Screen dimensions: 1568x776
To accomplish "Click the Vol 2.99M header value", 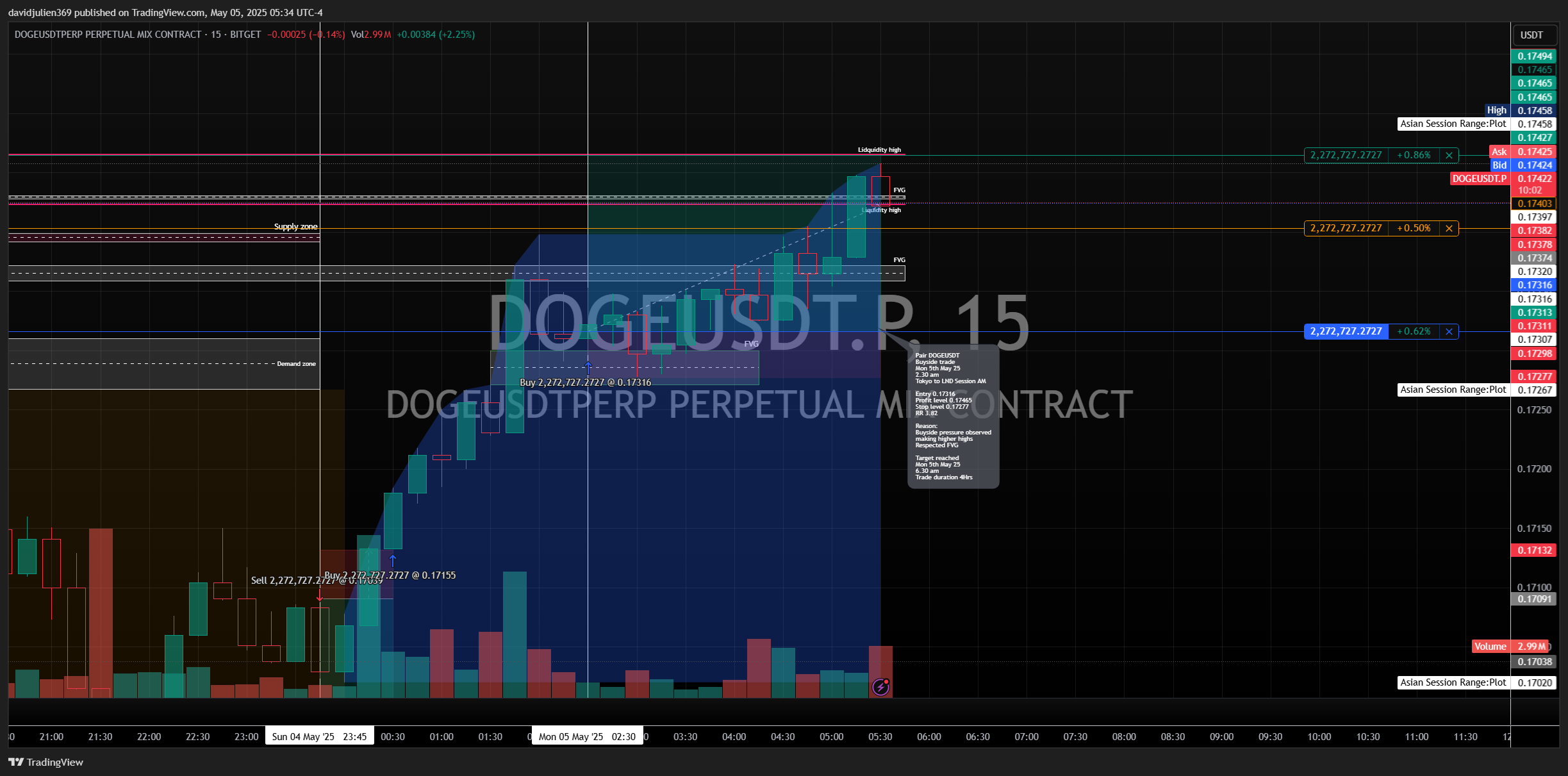I will click(371, 35).
